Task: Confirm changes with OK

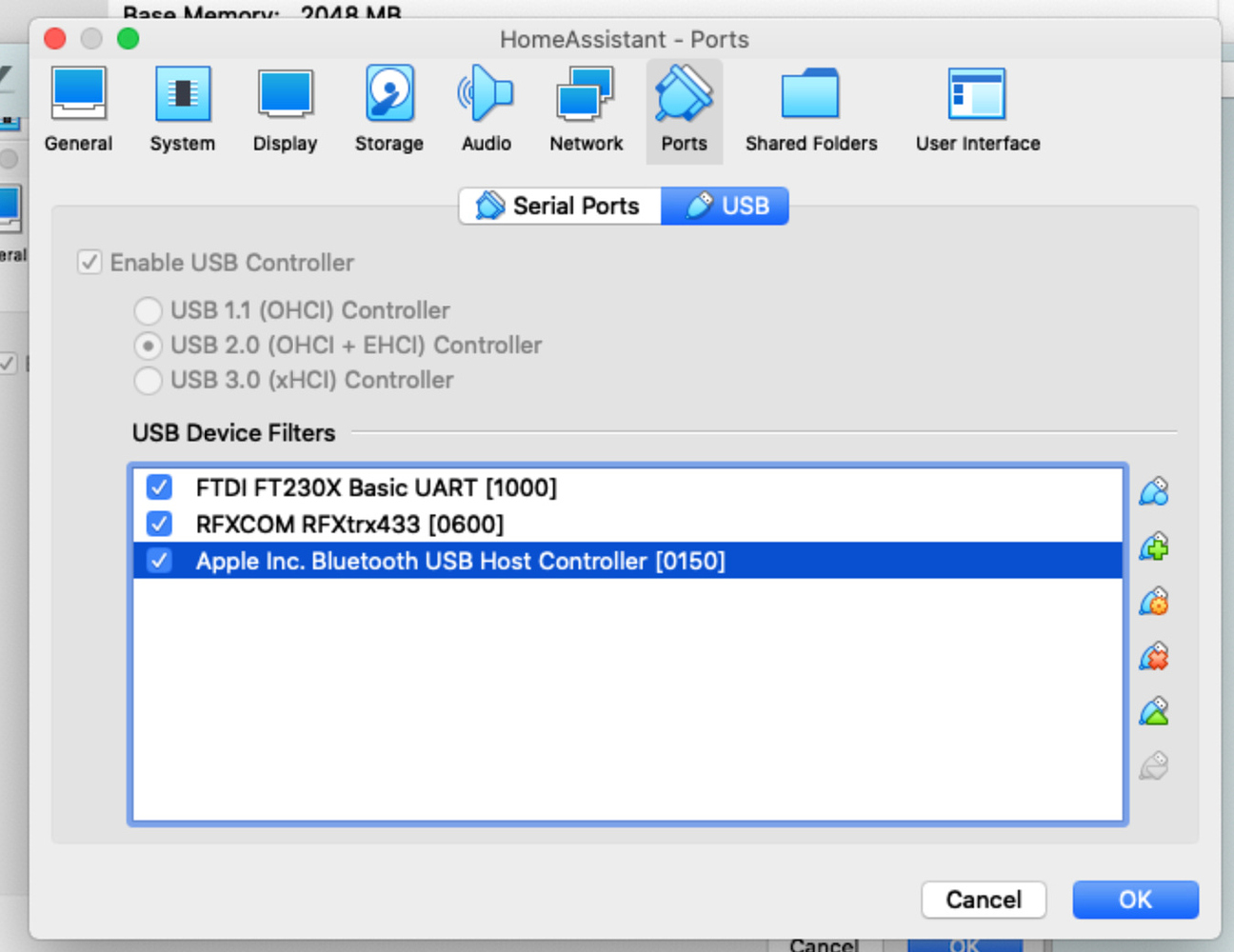Action: (1135, 900)
